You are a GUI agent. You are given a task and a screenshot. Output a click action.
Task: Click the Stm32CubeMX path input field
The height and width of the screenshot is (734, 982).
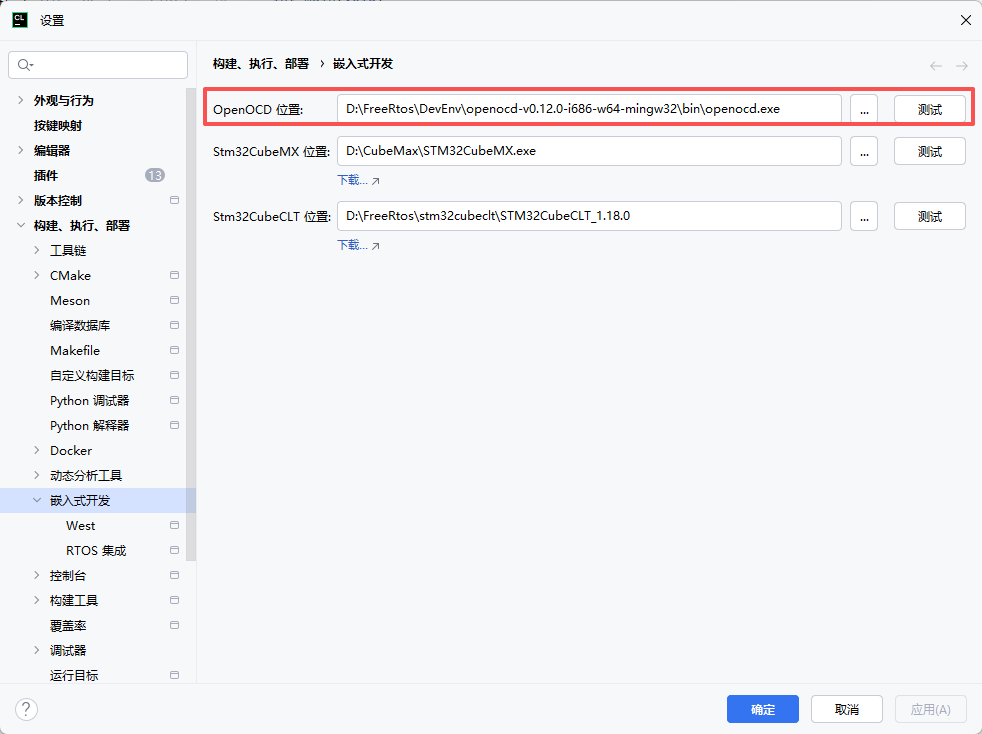click(x=589, y=151)
